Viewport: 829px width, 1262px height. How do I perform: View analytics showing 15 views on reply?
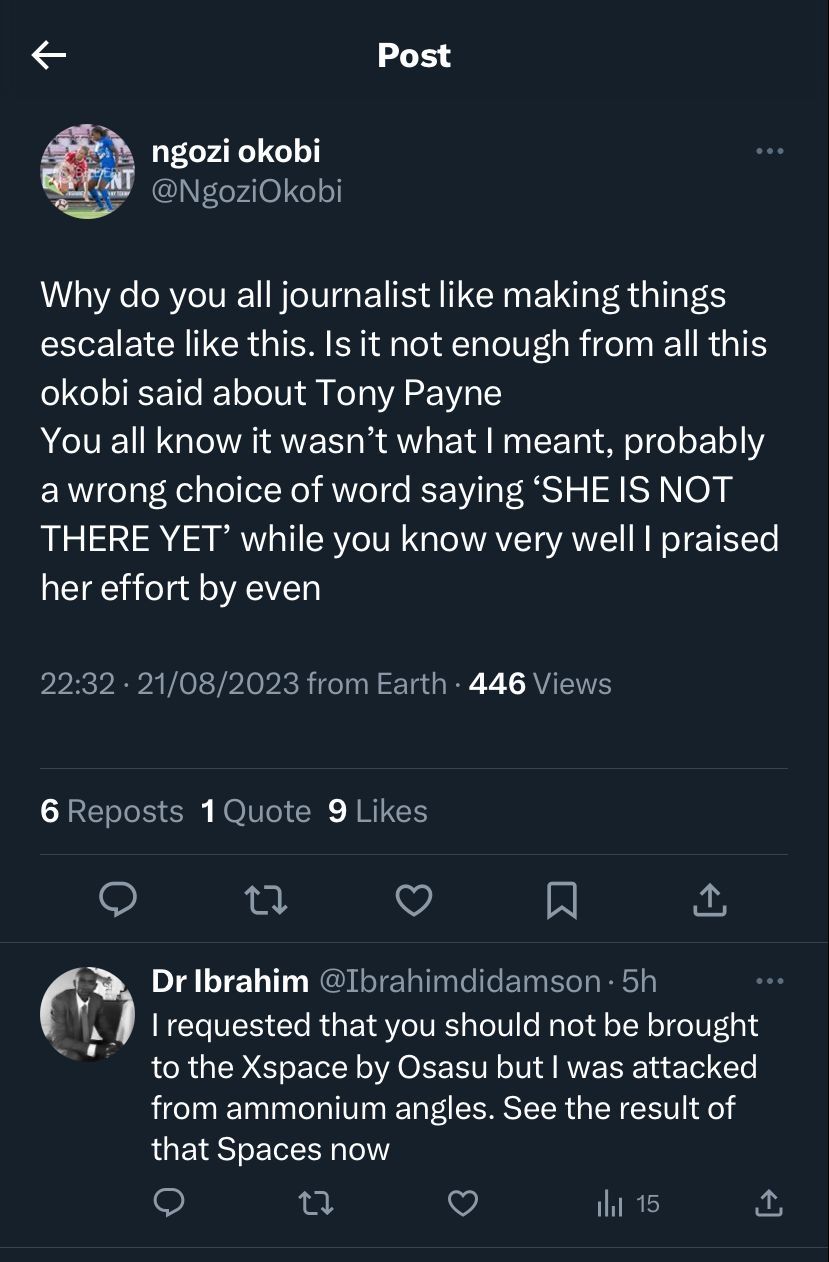(627, 1204)
